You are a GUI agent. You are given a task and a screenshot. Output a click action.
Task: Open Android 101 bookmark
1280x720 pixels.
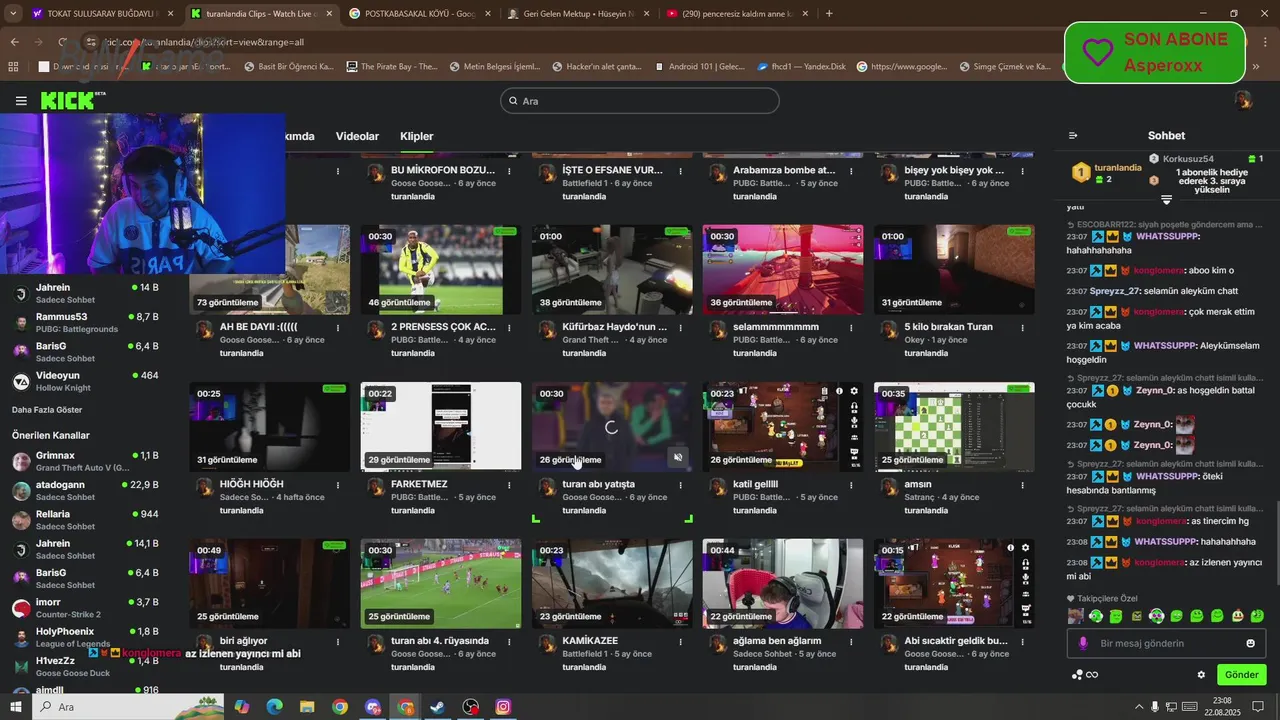pyautogui.click(x=700, y=67)
